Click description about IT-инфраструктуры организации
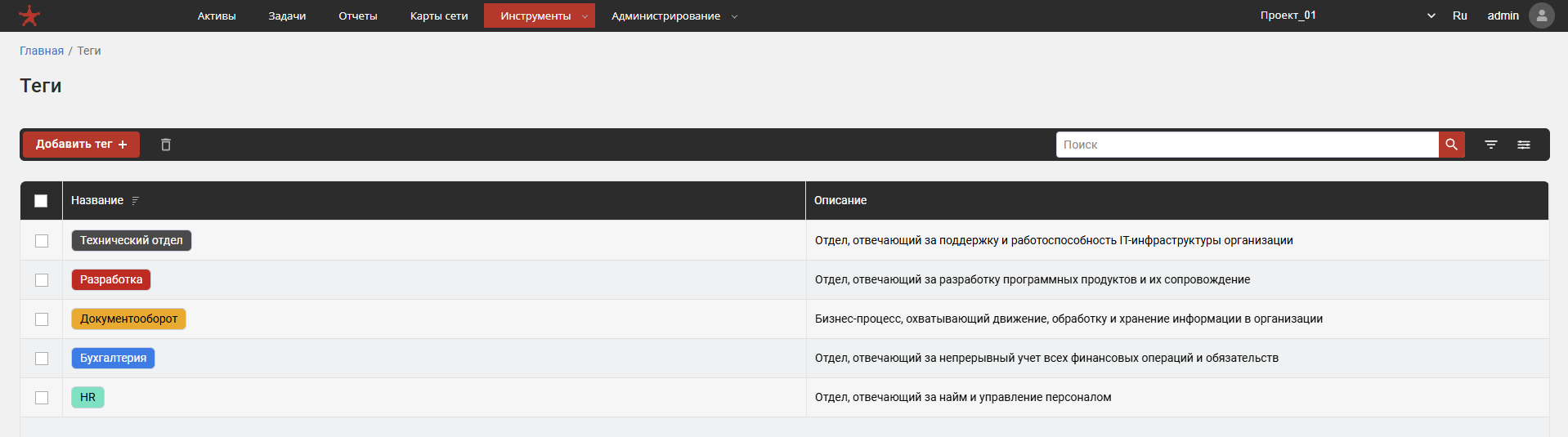The image size is (1568, 437). point(1054,240)
